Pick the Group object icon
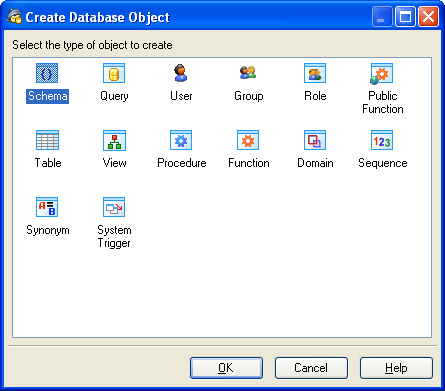Screen dimensions: 445x391 (248, 73)
